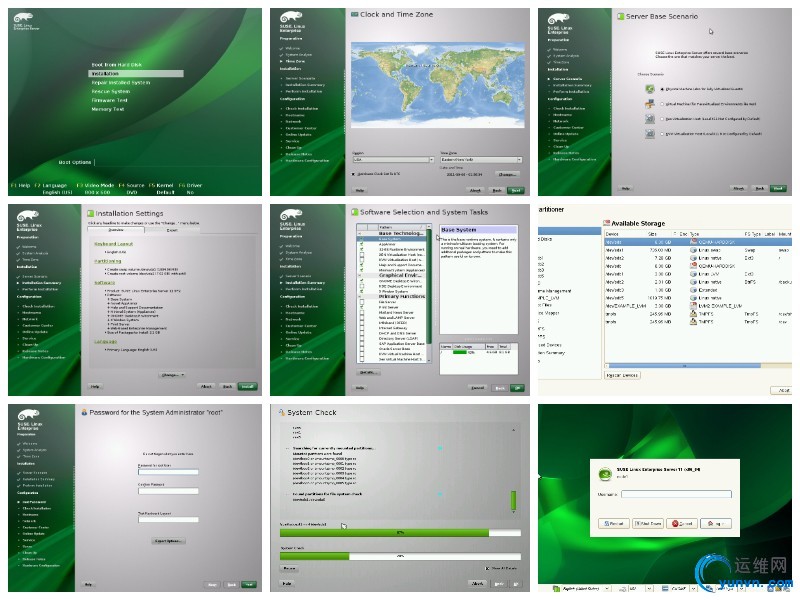Open the language dropdown in the login screen bar

click(x=586, y=588)
